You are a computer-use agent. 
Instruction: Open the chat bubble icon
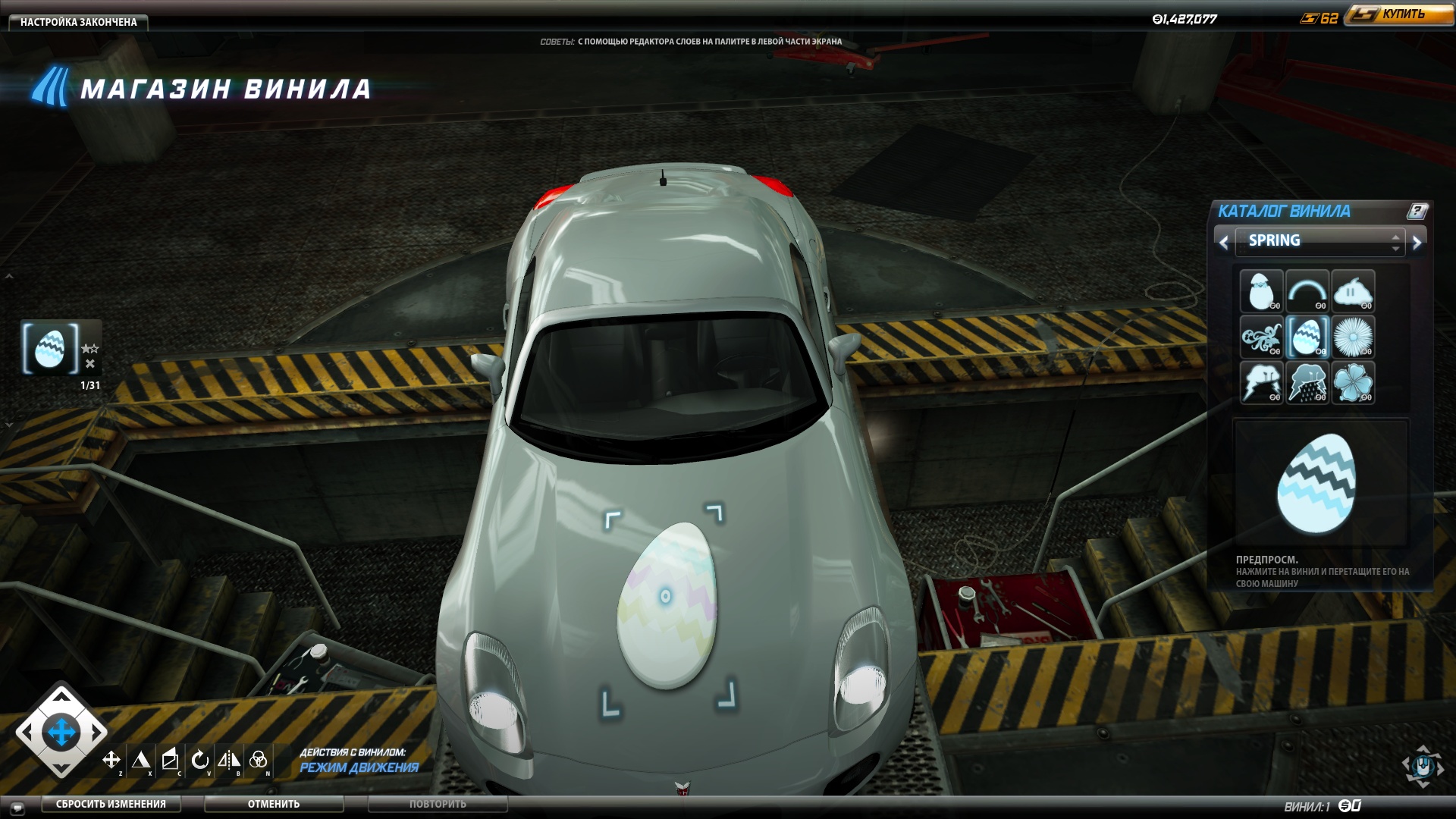pos(17,808)
